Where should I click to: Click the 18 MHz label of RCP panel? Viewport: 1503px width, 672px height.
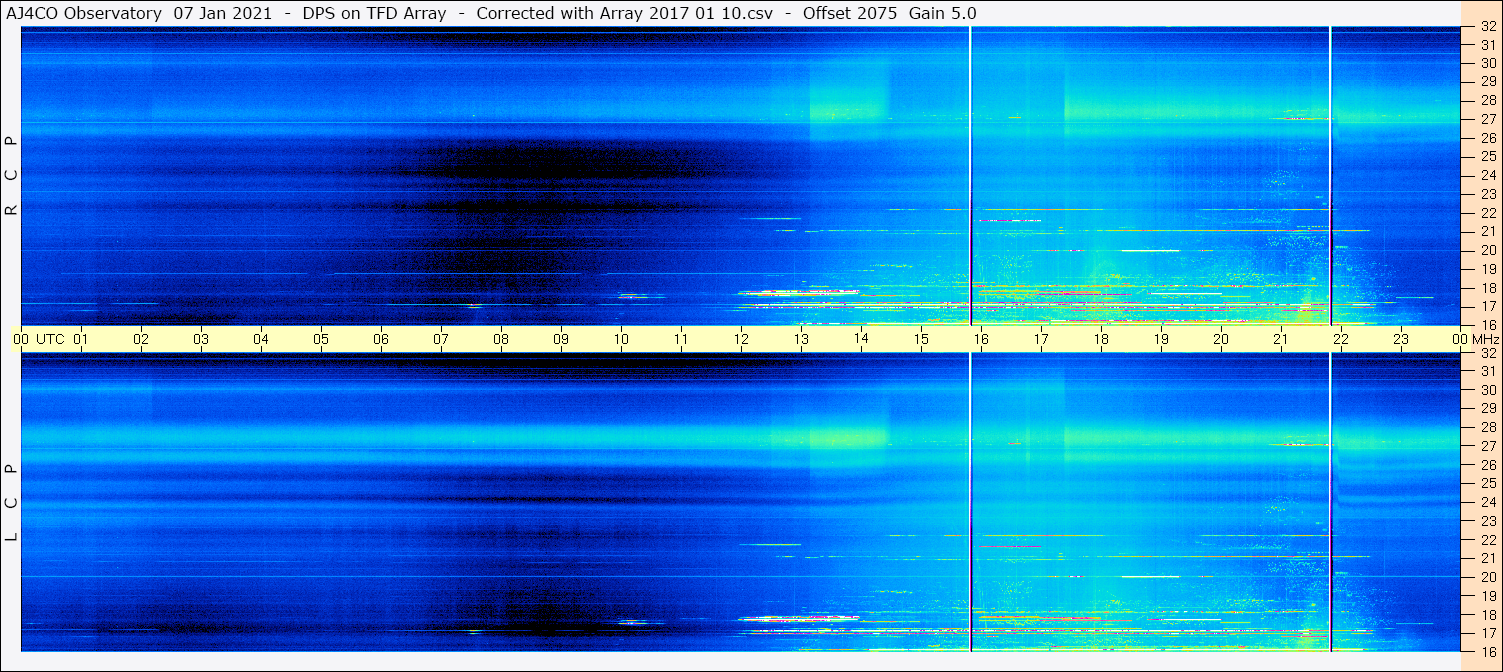1487,288
